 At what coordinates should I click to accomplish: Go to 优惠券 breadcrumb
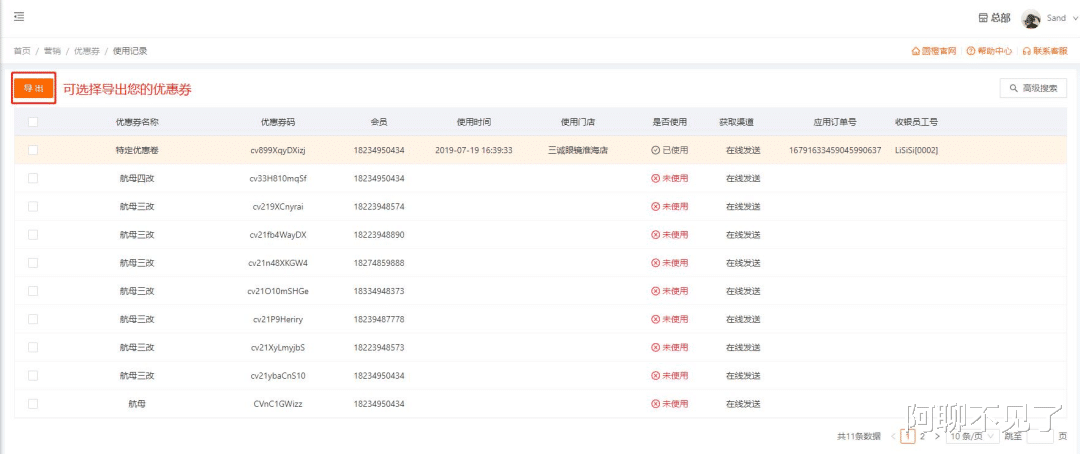pyautogui.click(x=87, y=51)
